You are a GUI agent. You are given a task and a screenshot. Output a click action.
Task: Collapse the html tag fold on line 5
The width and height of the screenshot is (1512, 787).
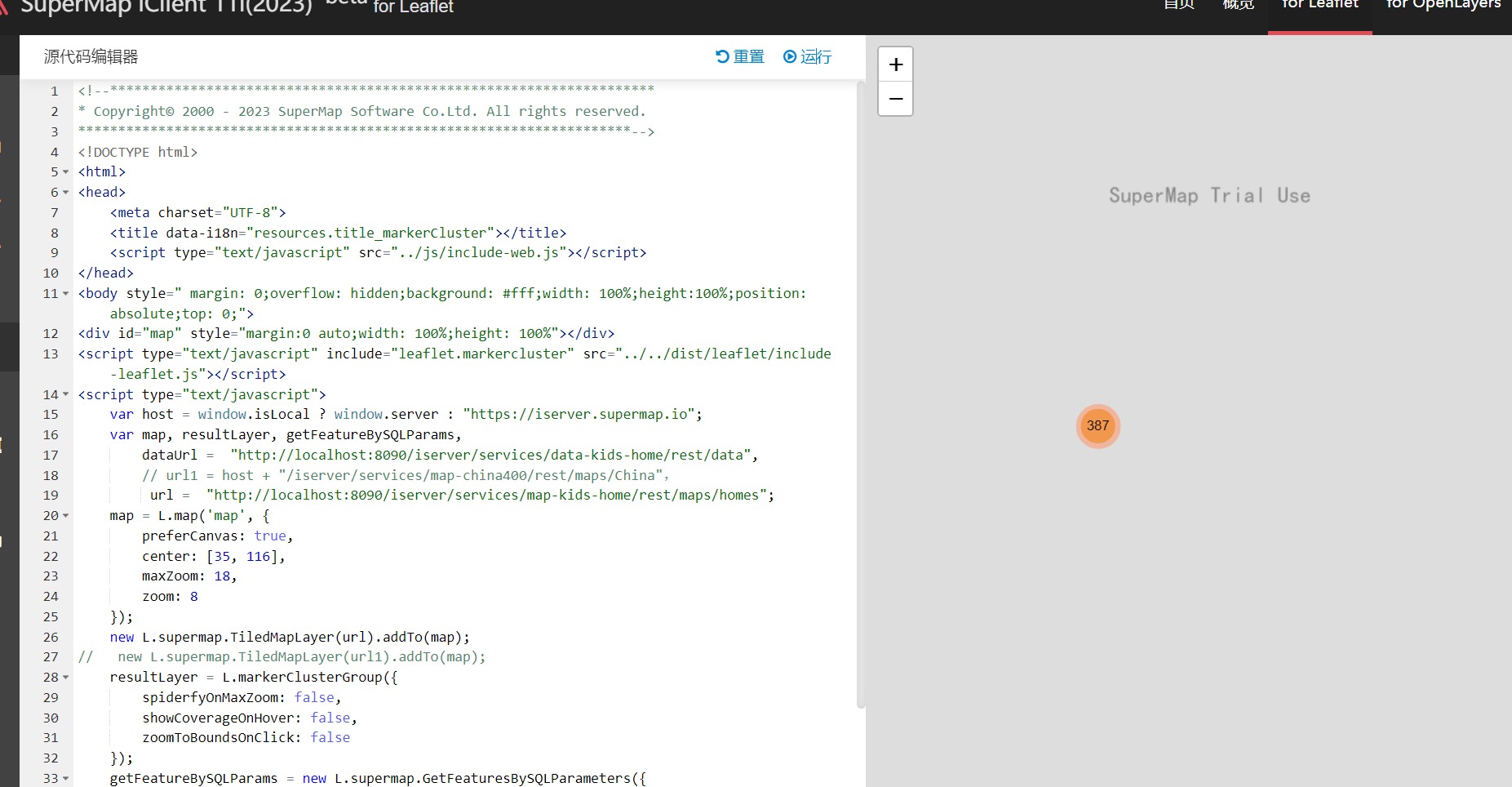[x=65, y=172]
